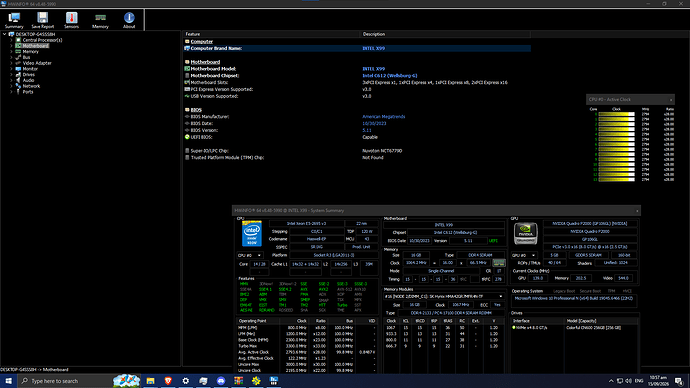Select the Drives tree node
The width and height of the screenshot is (690, 388).
pos(29,74)
